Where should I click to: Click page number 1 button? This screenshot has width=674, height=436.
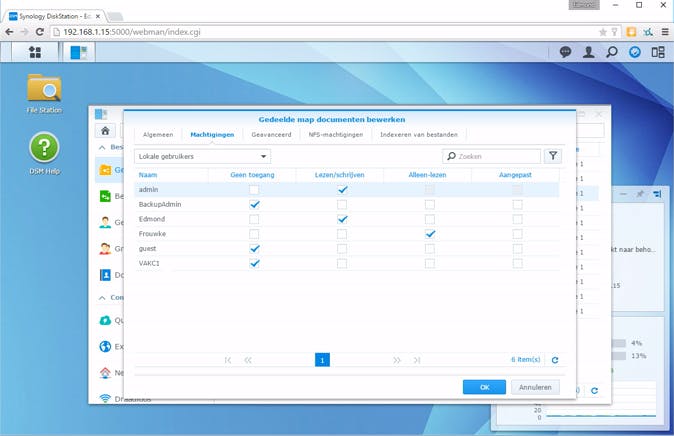click(322, 360)
